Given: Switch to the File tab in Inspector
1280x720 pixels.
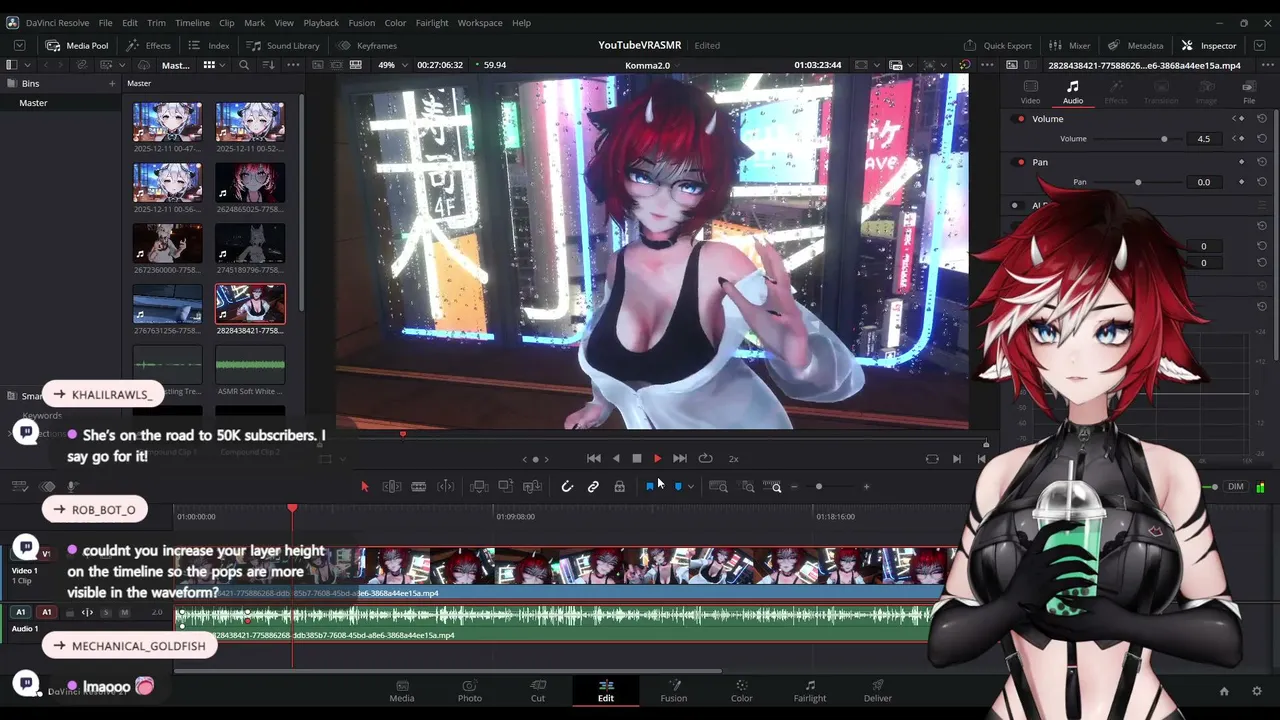Looking at the screenshot, I should 1249,93.
